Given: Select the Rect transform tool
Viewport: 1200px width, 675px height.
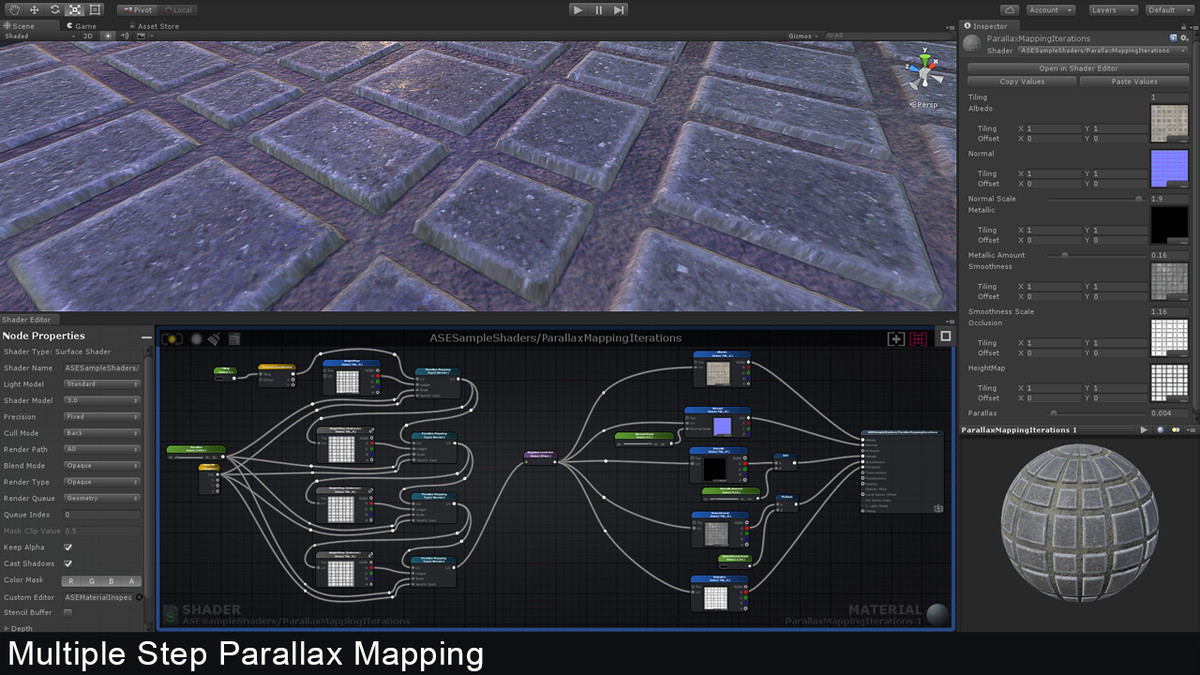Looking at the screenshot, I should [95, 9].
